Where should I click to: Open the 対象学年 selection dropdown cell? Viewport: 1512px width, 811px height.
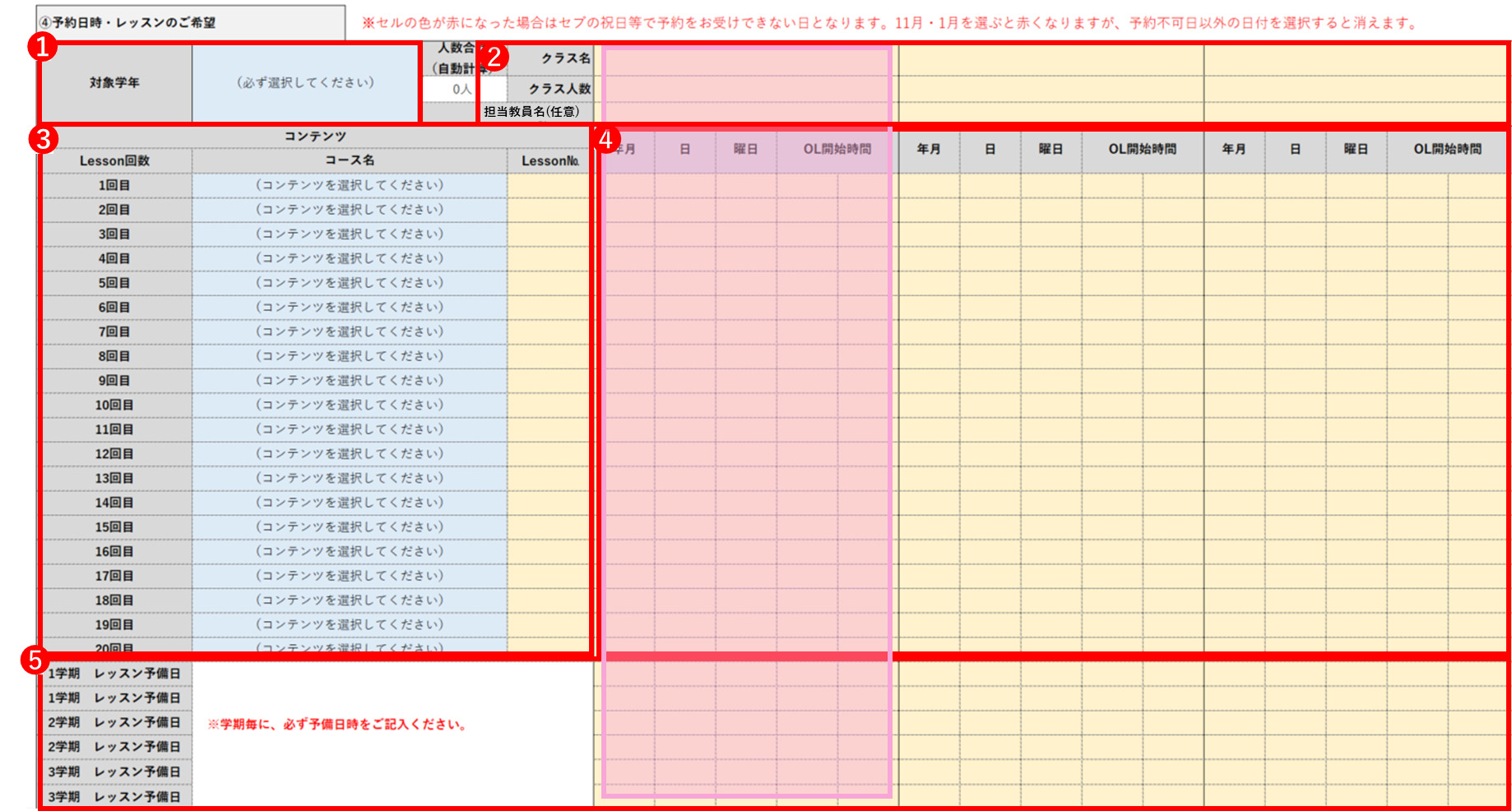[x=305, y=83]
